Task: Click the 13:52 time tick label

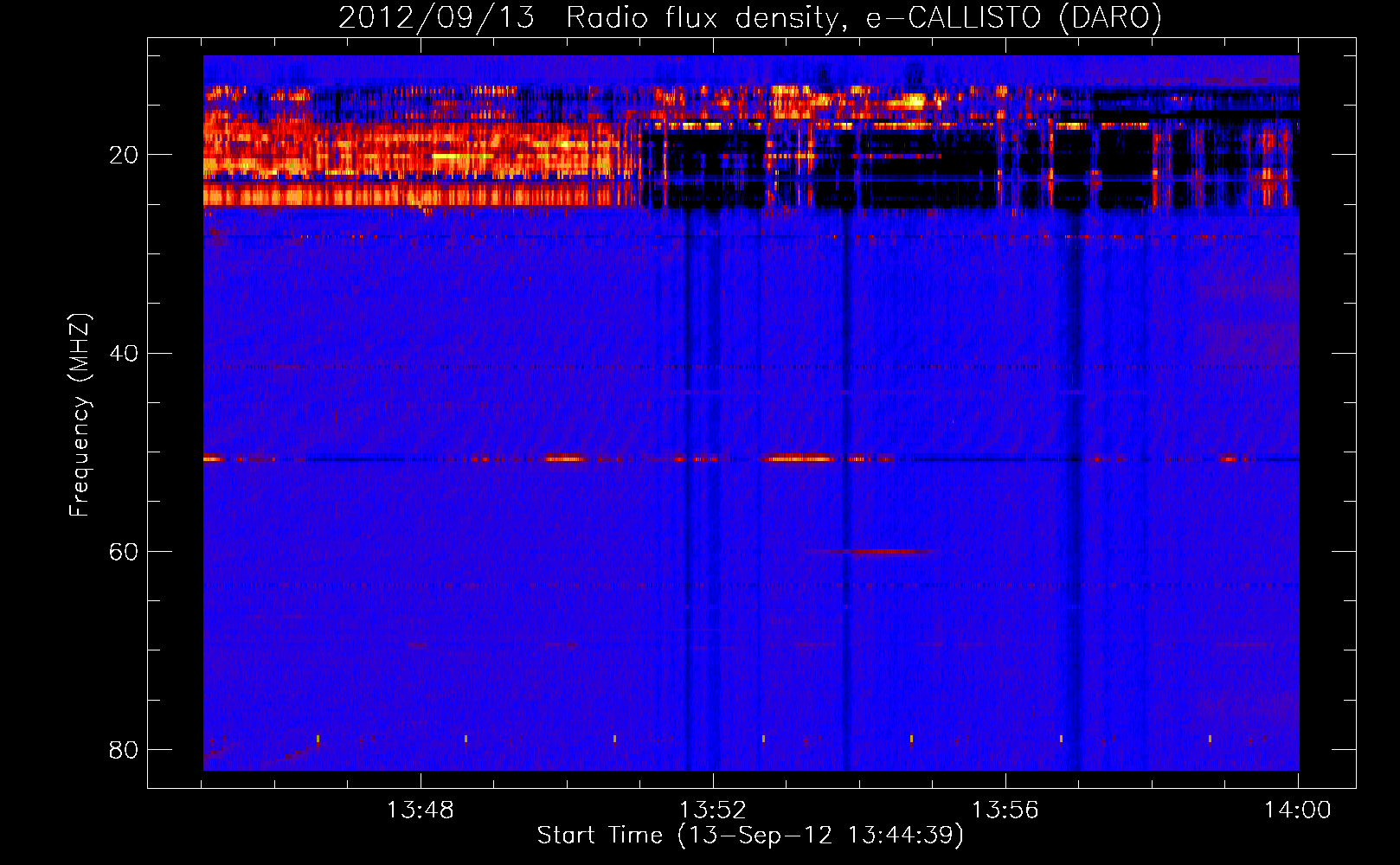Action: 713,811
